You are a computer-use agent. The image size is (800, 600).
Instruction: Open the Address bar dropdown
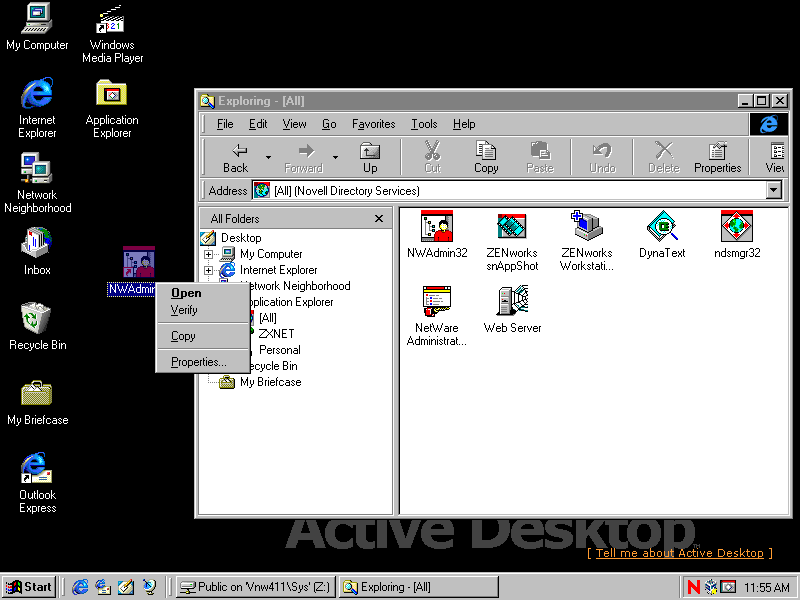click(x=773, y=190)
